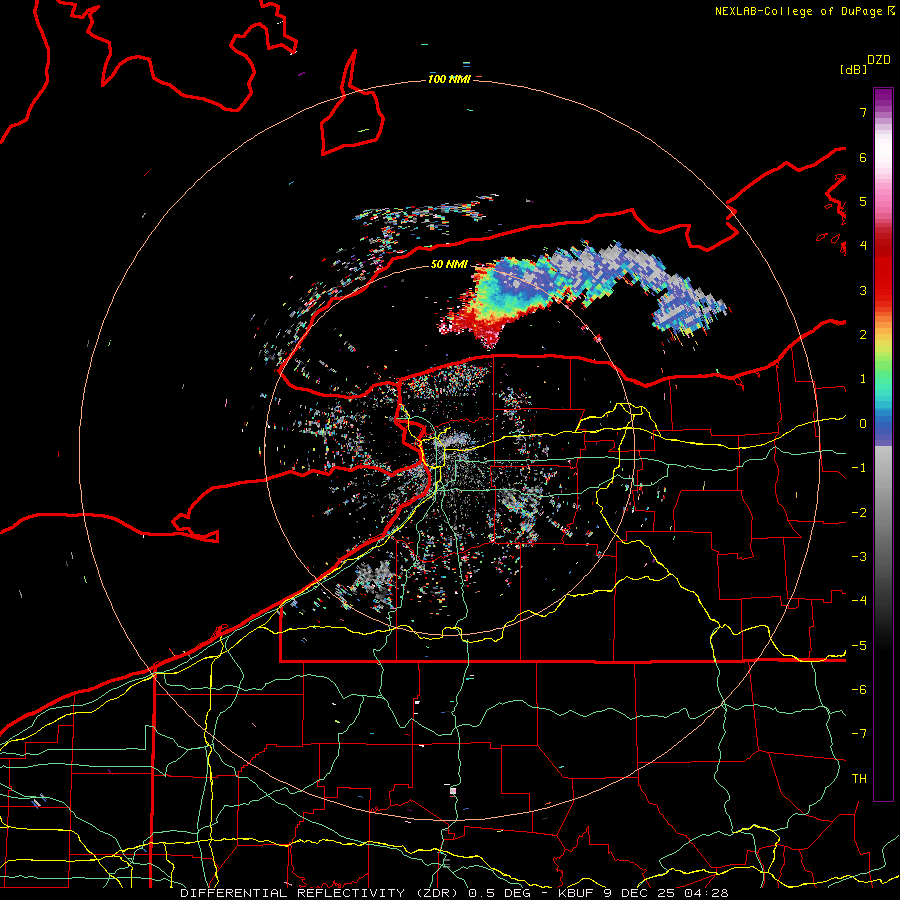
Task: Select the 4 dB scale value
Action: 863,246
